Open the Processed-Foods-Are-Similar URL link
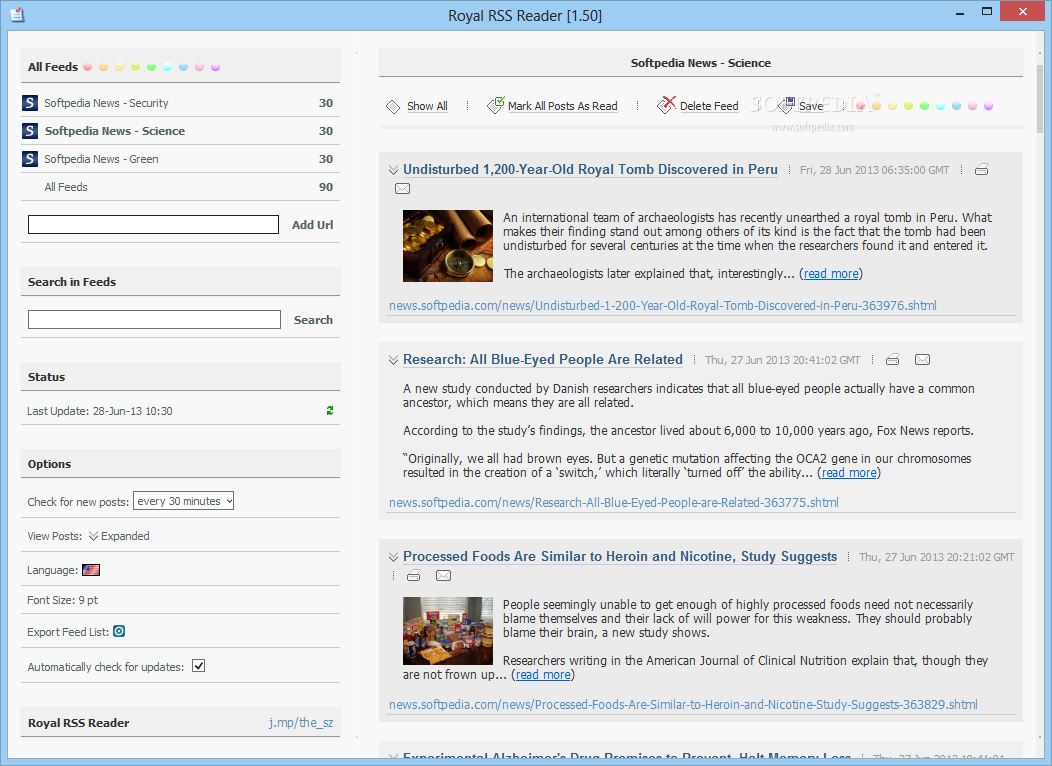The height and width of the screenshot is (766, 1052). click(x=683, y=704)
